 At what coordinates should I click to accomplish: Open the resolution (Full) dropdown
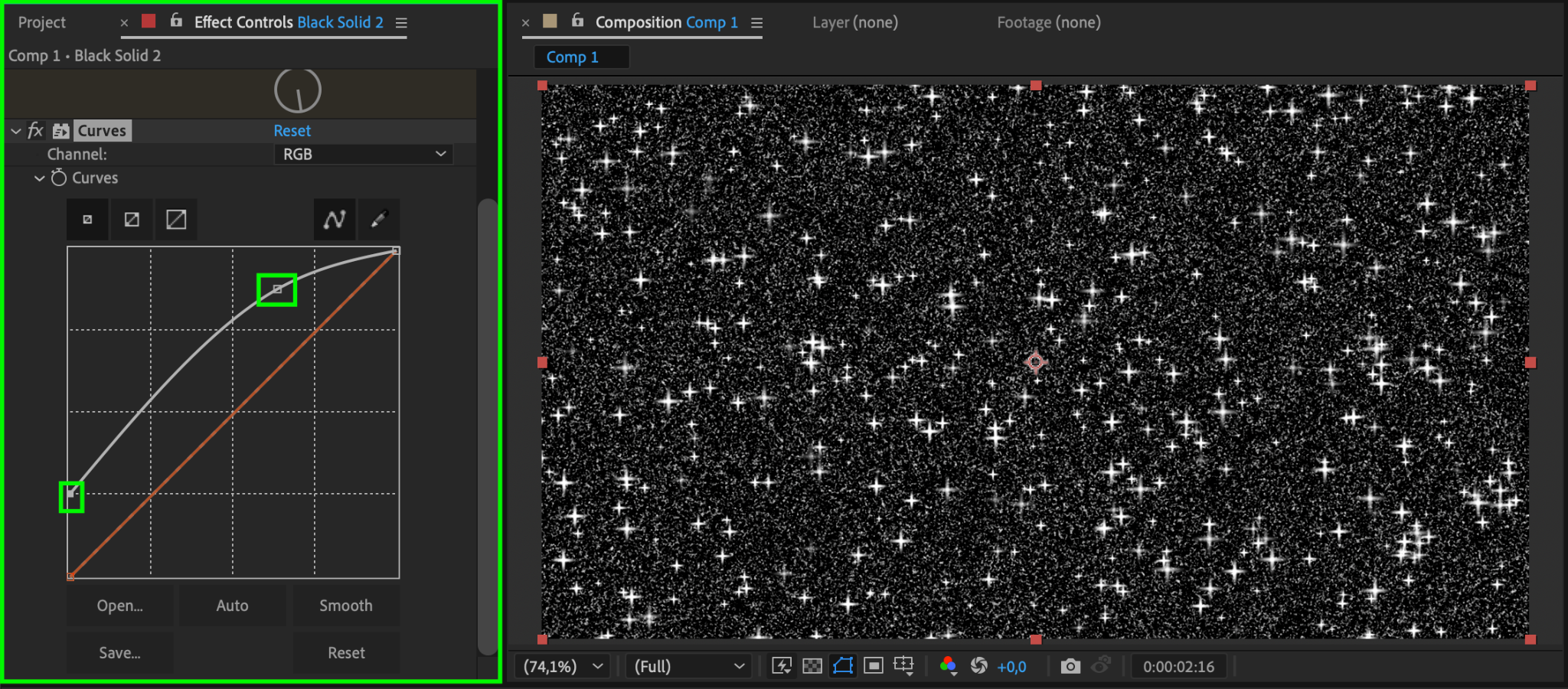tap(688, 667)
